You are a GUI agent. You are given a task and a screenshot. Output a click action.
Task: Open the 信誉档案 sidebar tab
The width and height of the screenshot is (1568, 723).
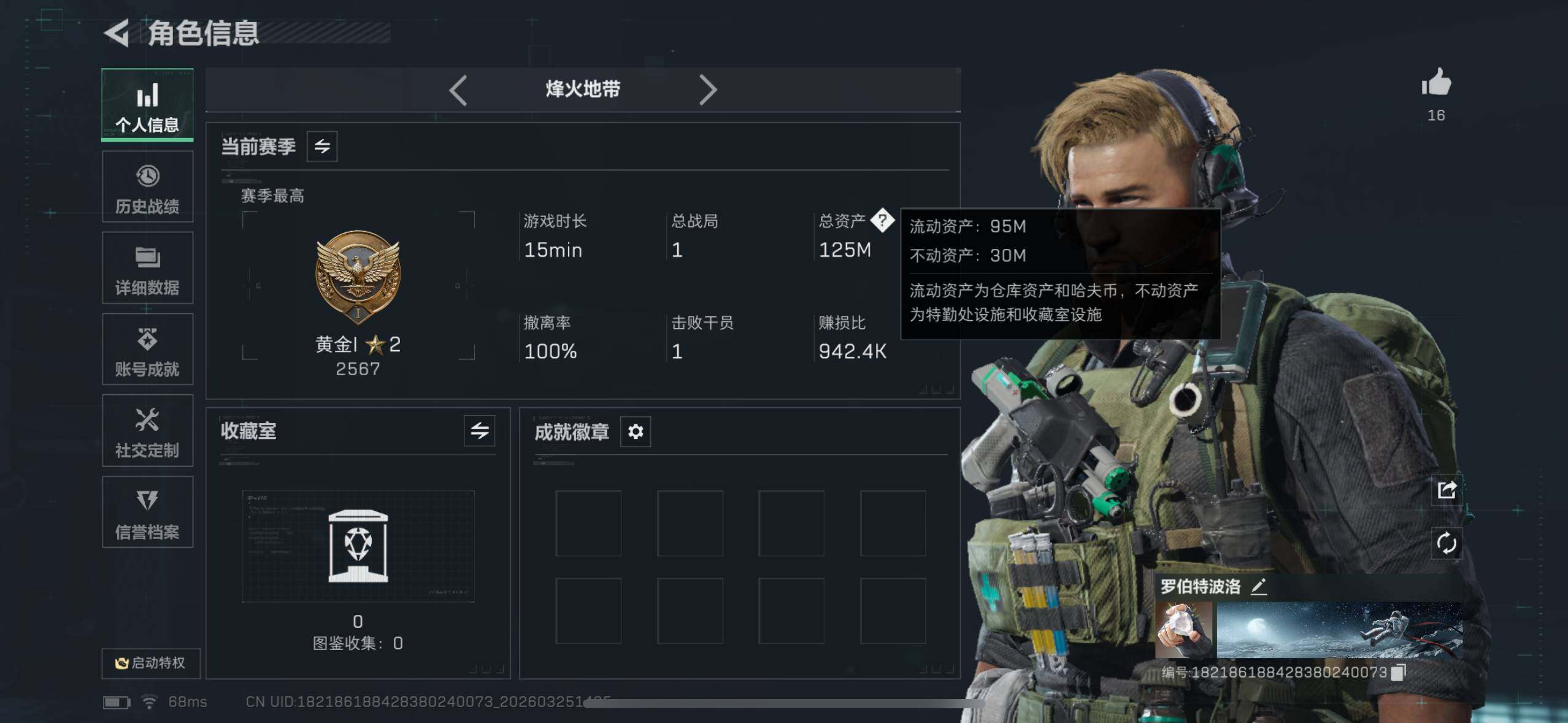click(148, 512)
